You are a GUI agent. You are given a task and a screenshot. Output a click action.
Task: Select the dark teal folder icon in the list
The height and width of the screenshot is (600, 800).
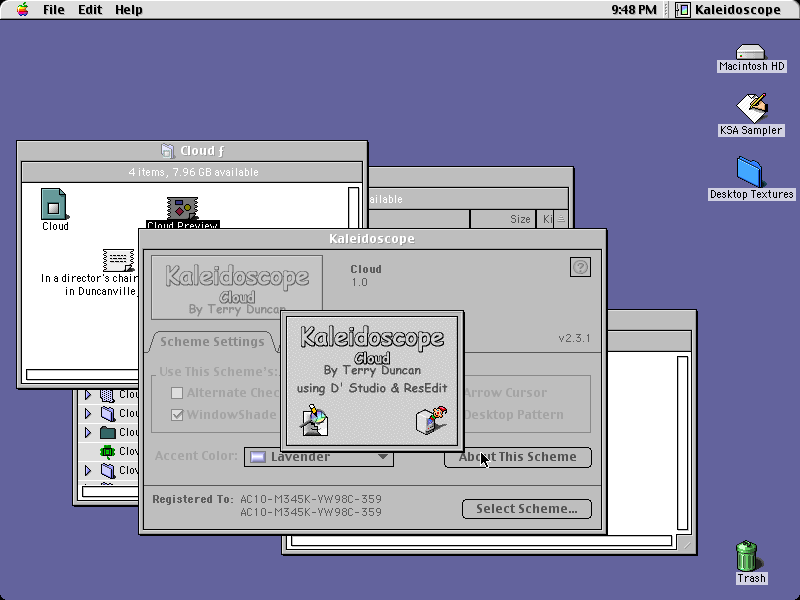click(x=108, y=433)
